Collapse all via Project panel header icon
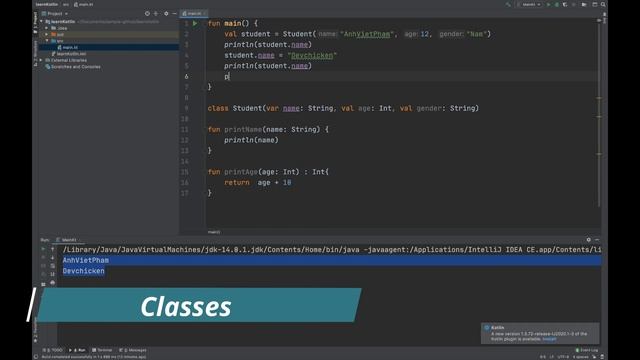This screenshot has height=360, width=640. 156,13
